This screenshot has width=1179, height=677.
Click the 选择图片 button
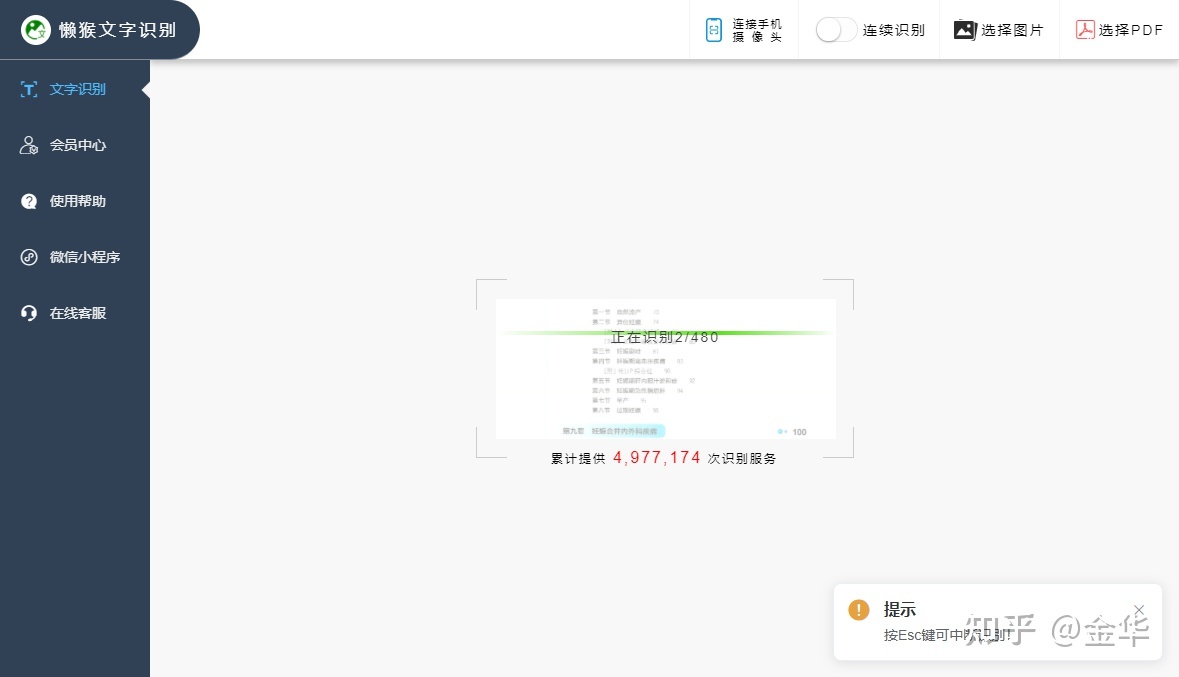999,30
